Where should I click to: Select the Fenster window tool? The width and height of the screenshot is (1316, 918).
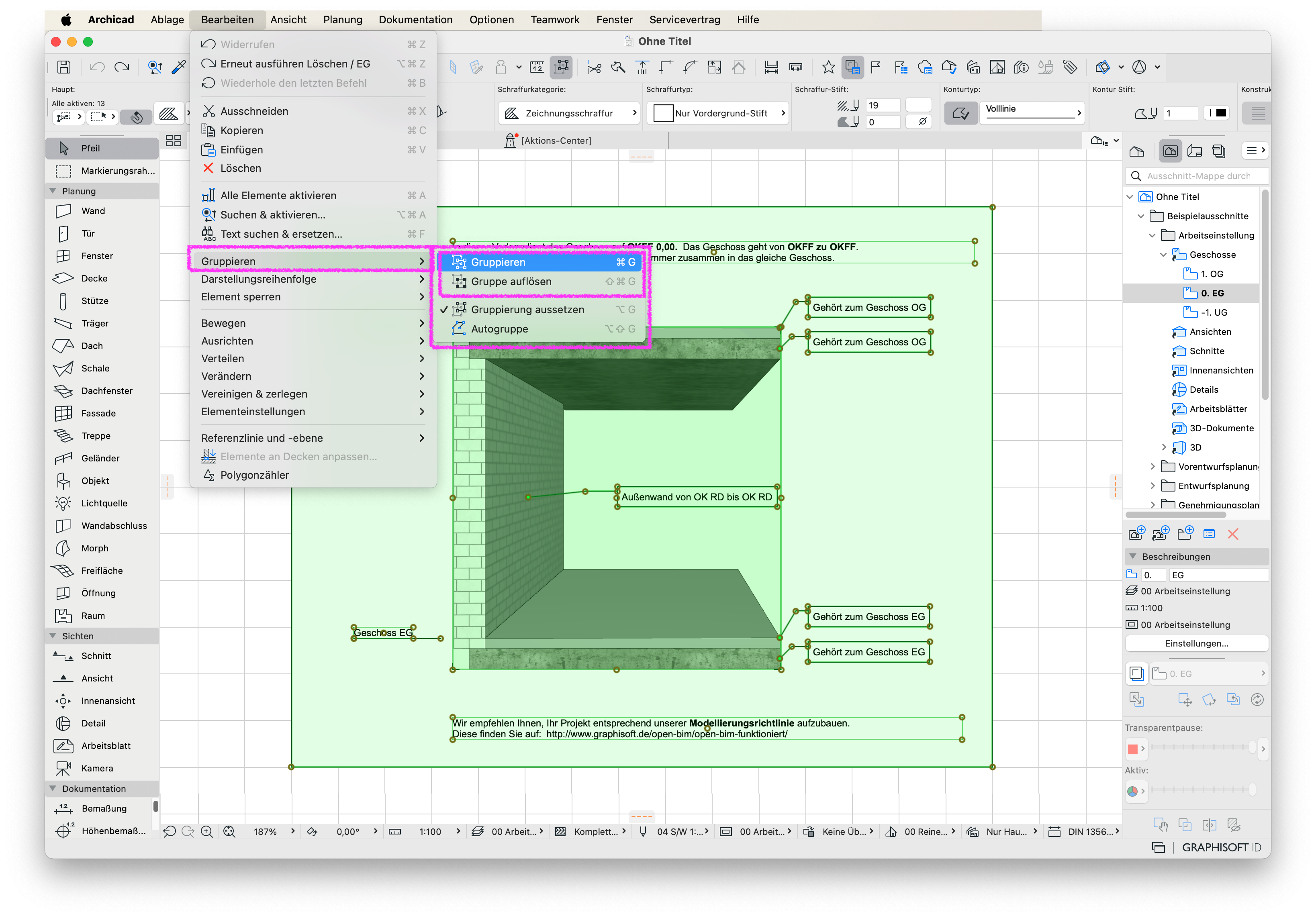pyautogui.click(x=102, y=255)
